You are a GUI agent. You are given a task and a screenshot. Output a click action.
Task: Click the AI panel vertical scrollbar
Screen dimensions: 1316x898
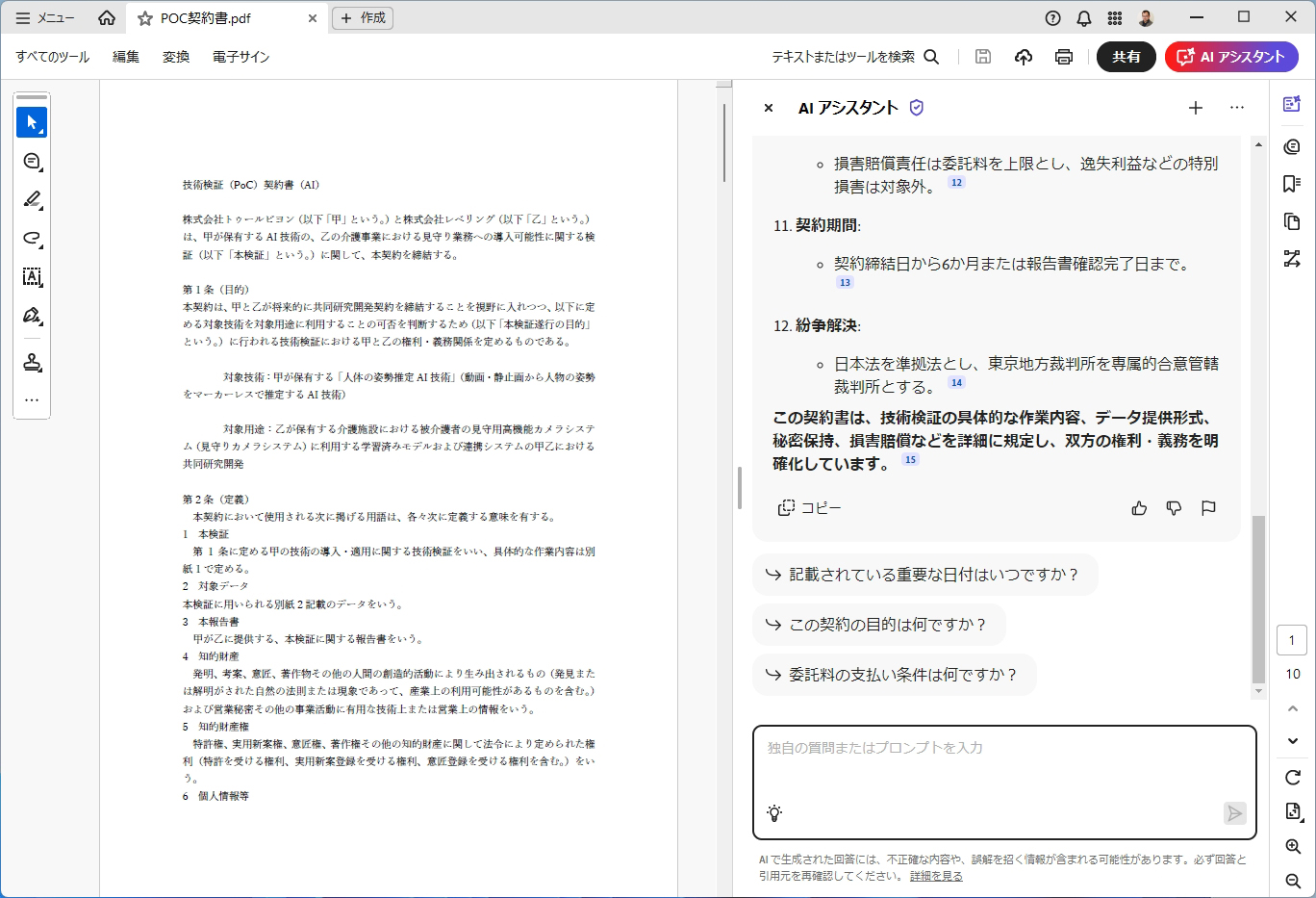point(1257,597)
